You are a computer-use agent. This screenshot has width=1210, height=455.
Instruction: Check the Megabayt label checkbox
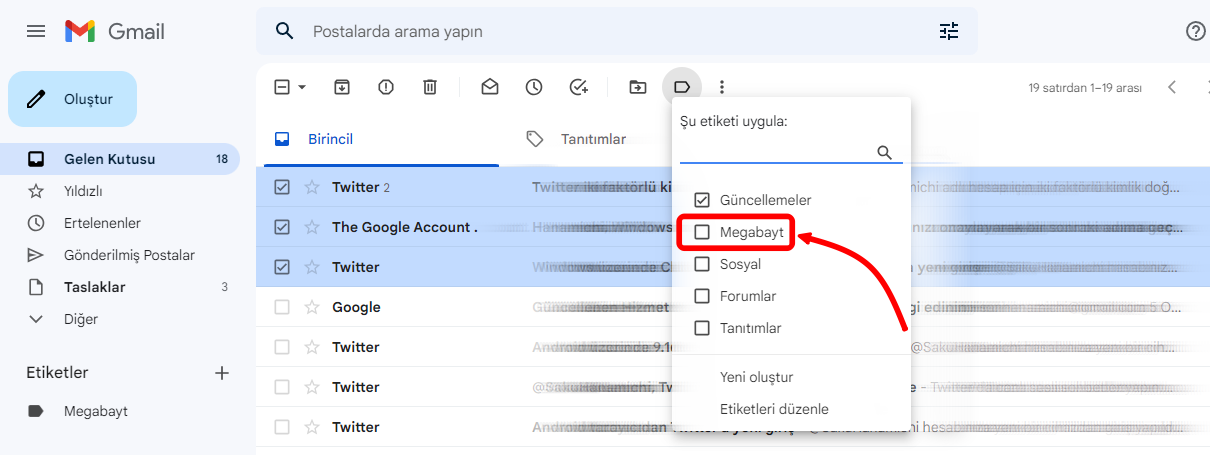[702, 232]
